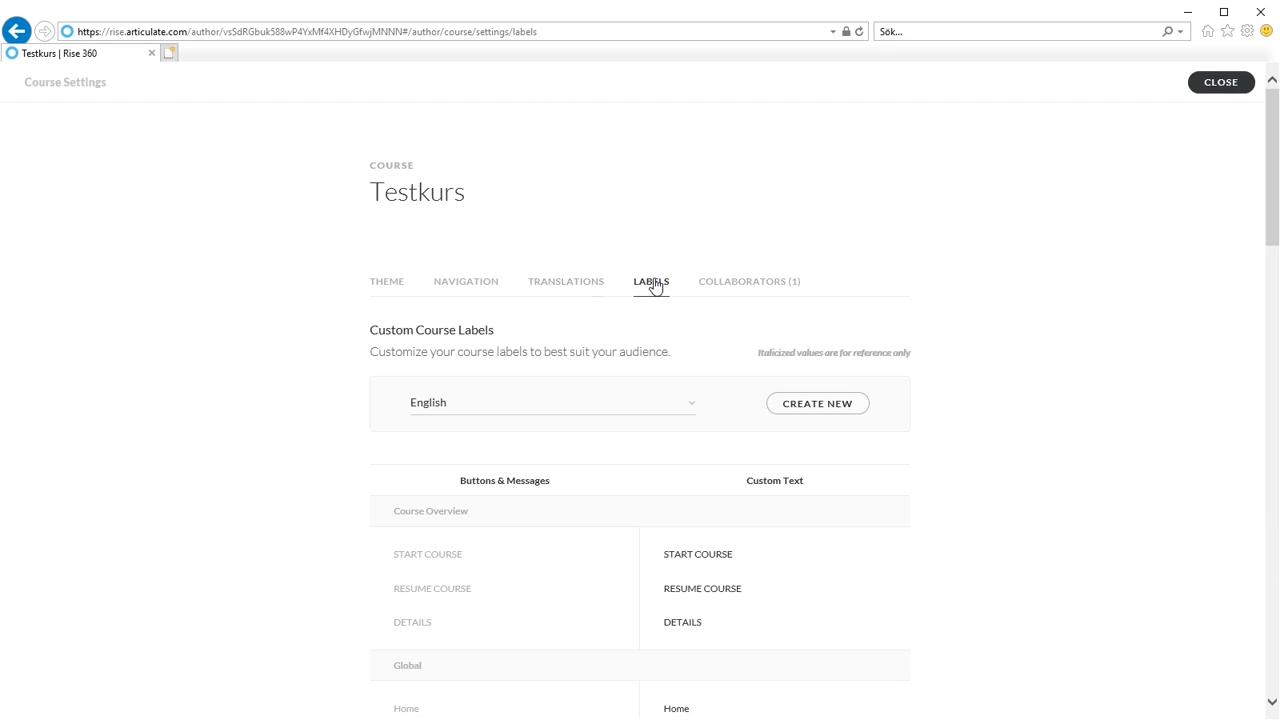This screenshot has height=720, width=1280.
Task: Edit the START COURSE custom text field
Action: [775, 554]
